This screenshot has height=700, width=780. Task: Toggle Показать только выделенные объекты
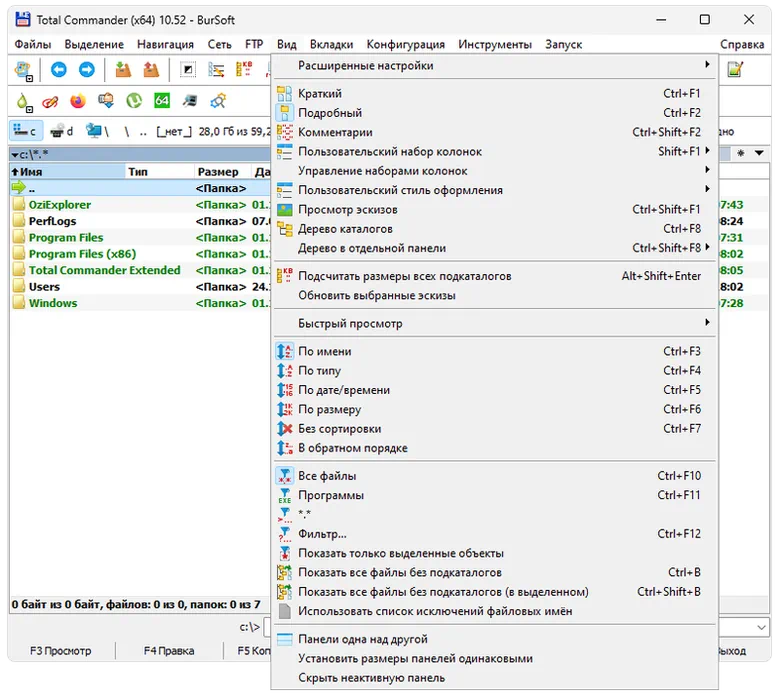[x=494, y=553]
